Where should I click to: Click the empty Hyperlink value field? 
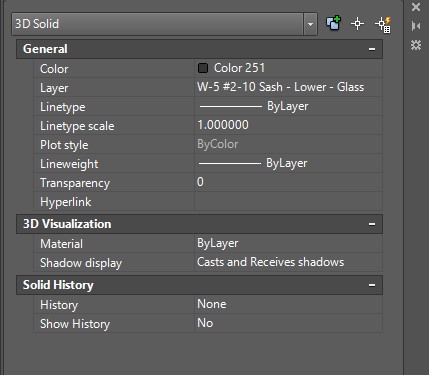pyautogui.click(x=288, y=201)
